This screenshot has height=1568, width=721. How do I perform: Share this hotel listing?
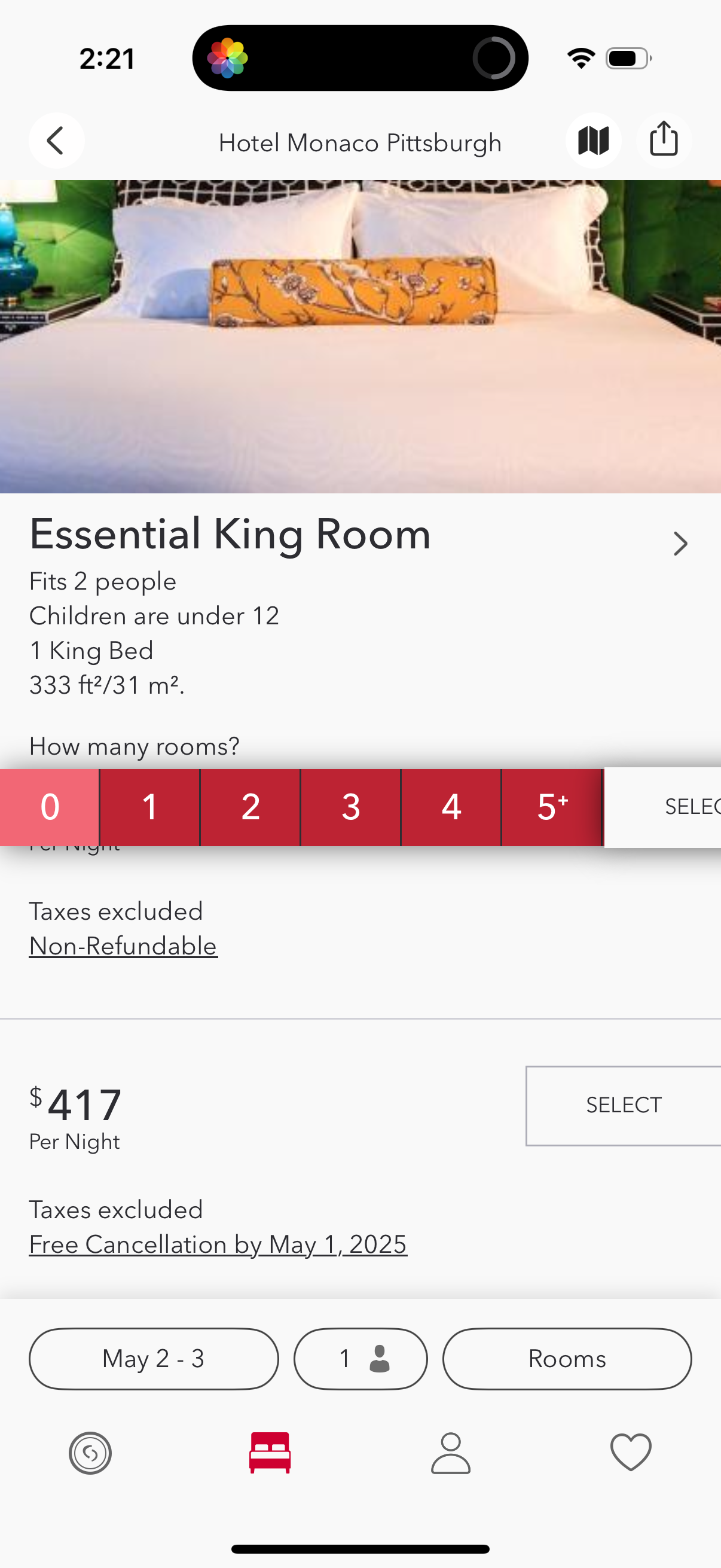[664, 140]
